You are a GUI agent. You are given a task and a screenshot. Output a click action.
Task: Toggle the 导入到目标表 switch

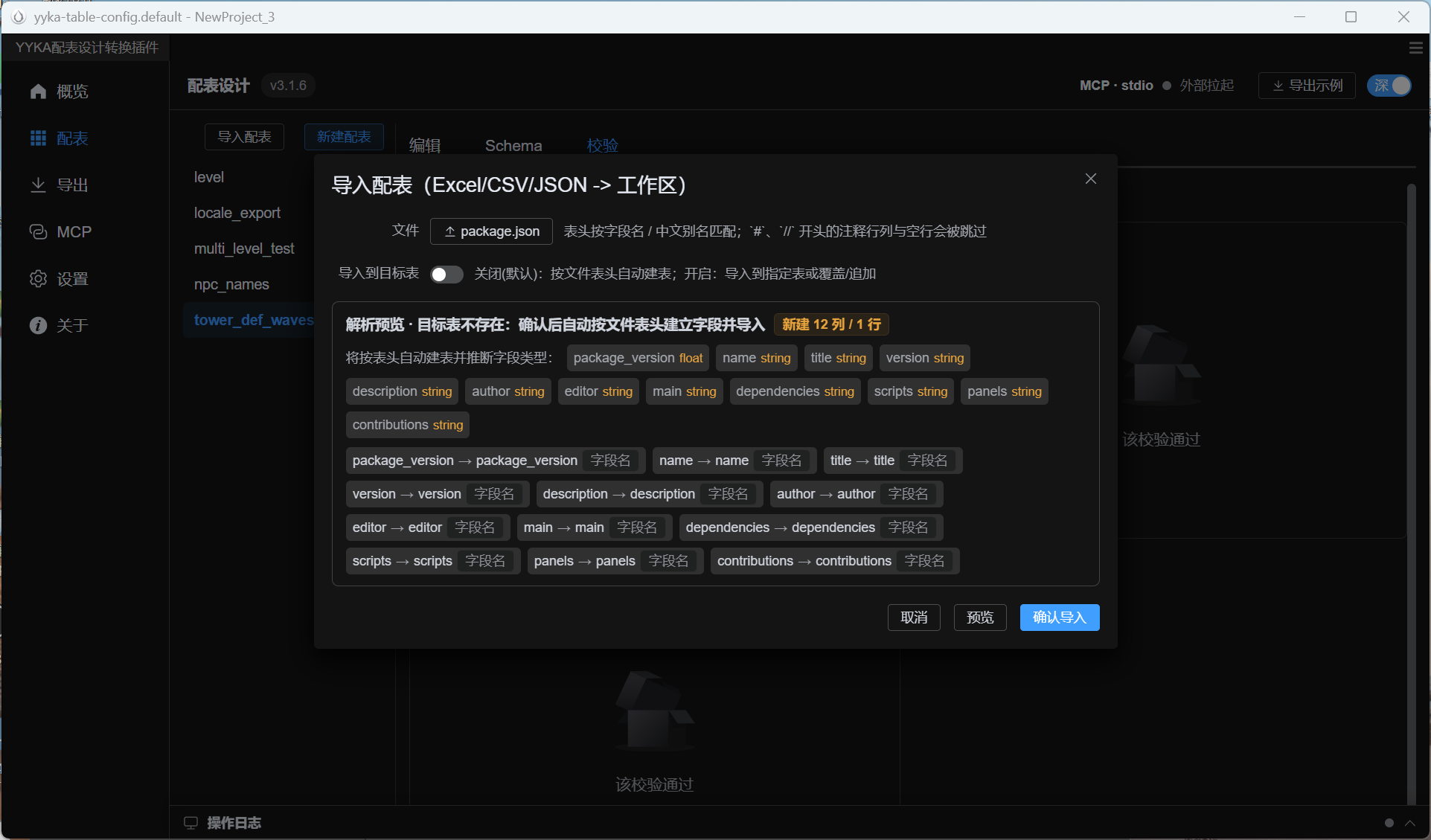point(446,275)
